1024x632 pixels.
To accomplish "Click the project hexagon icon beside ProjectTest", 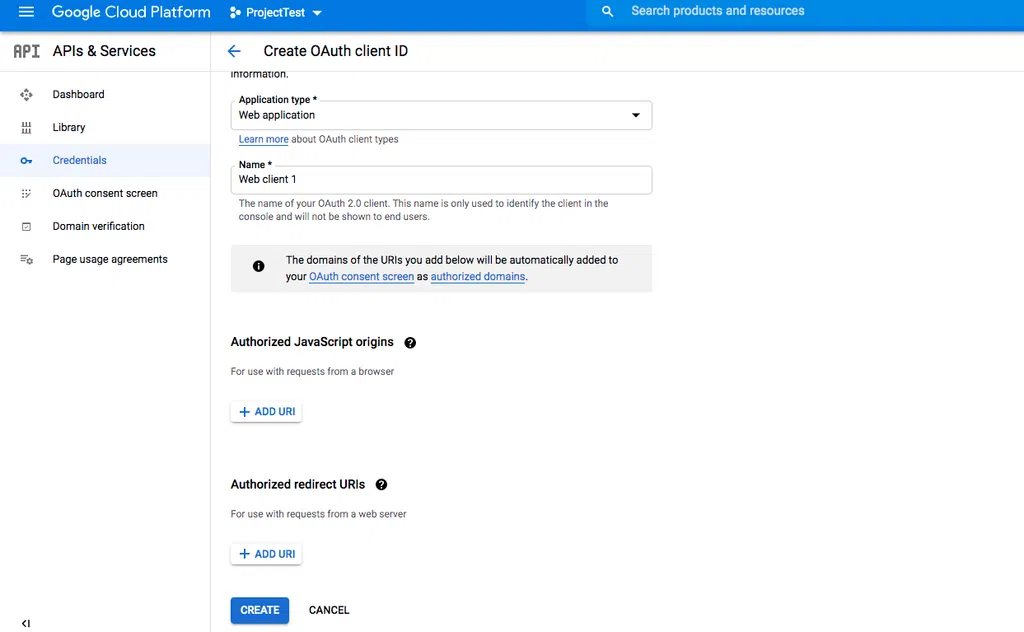I will click(x=235, y=12).
